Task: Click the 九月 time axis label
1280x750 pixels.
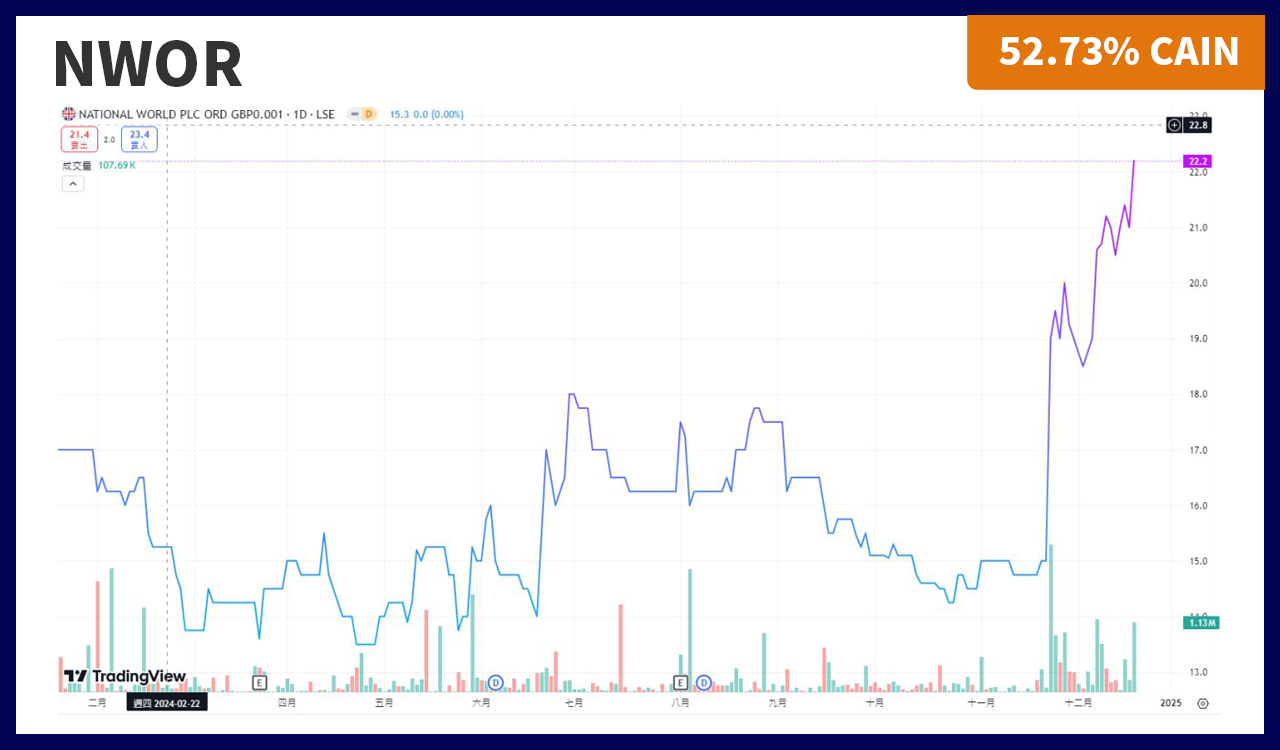Action: click(777, 703)
